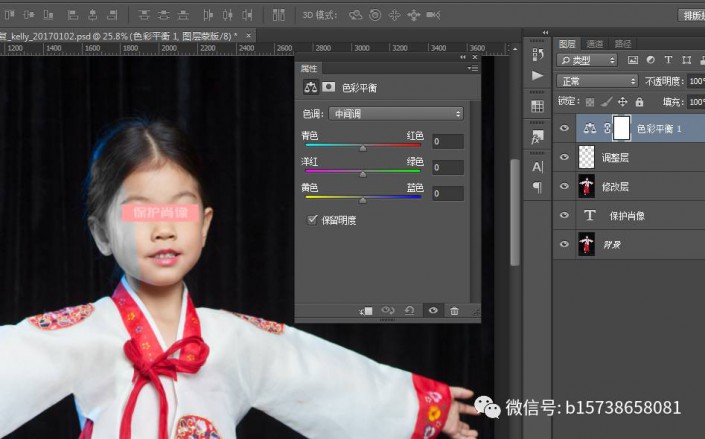Click the align bottom edges icon

[x=49, y=15]
